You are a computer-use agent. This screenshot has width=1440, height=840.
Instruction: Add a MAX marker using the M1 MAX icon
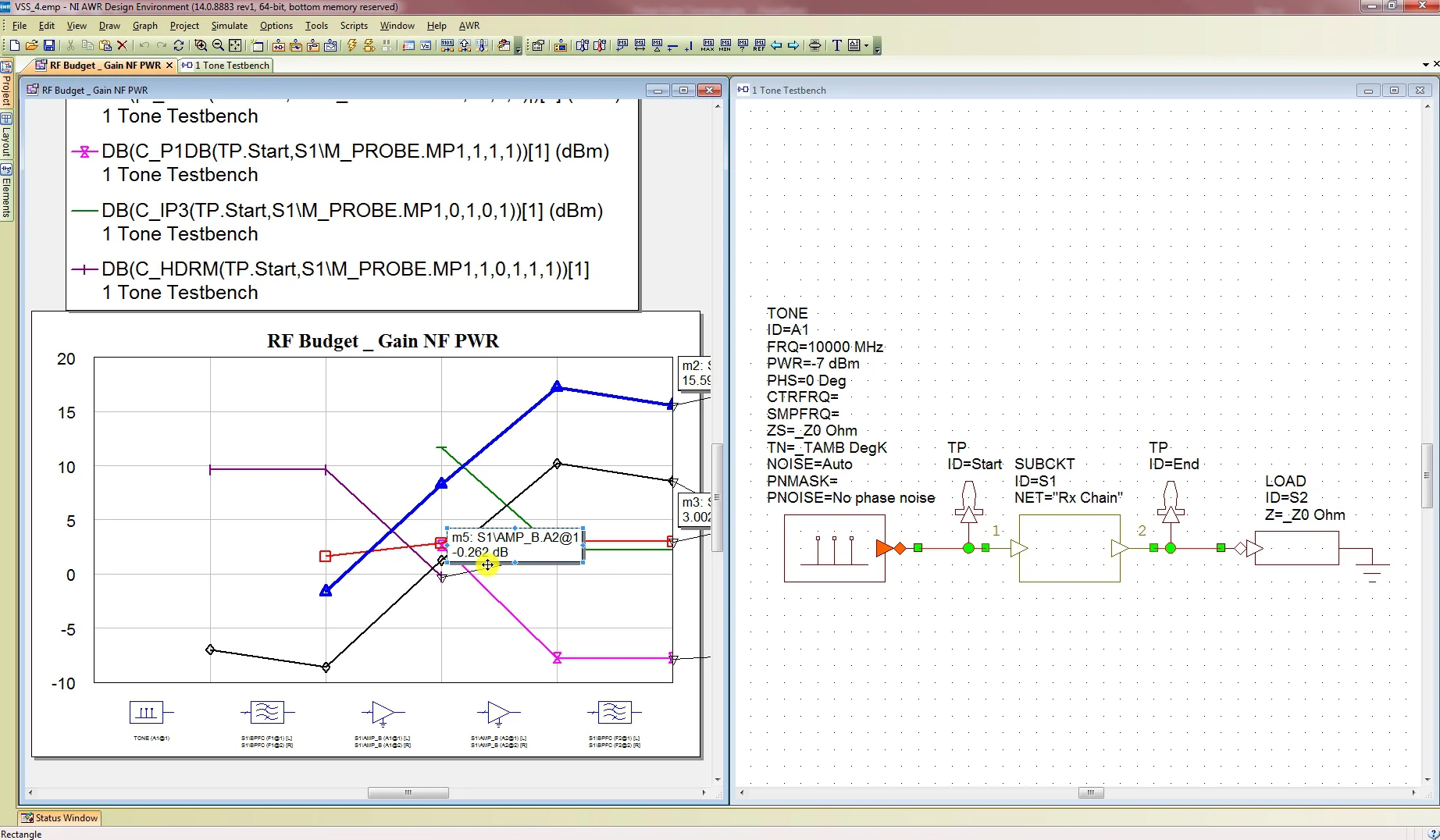[708, 45]
